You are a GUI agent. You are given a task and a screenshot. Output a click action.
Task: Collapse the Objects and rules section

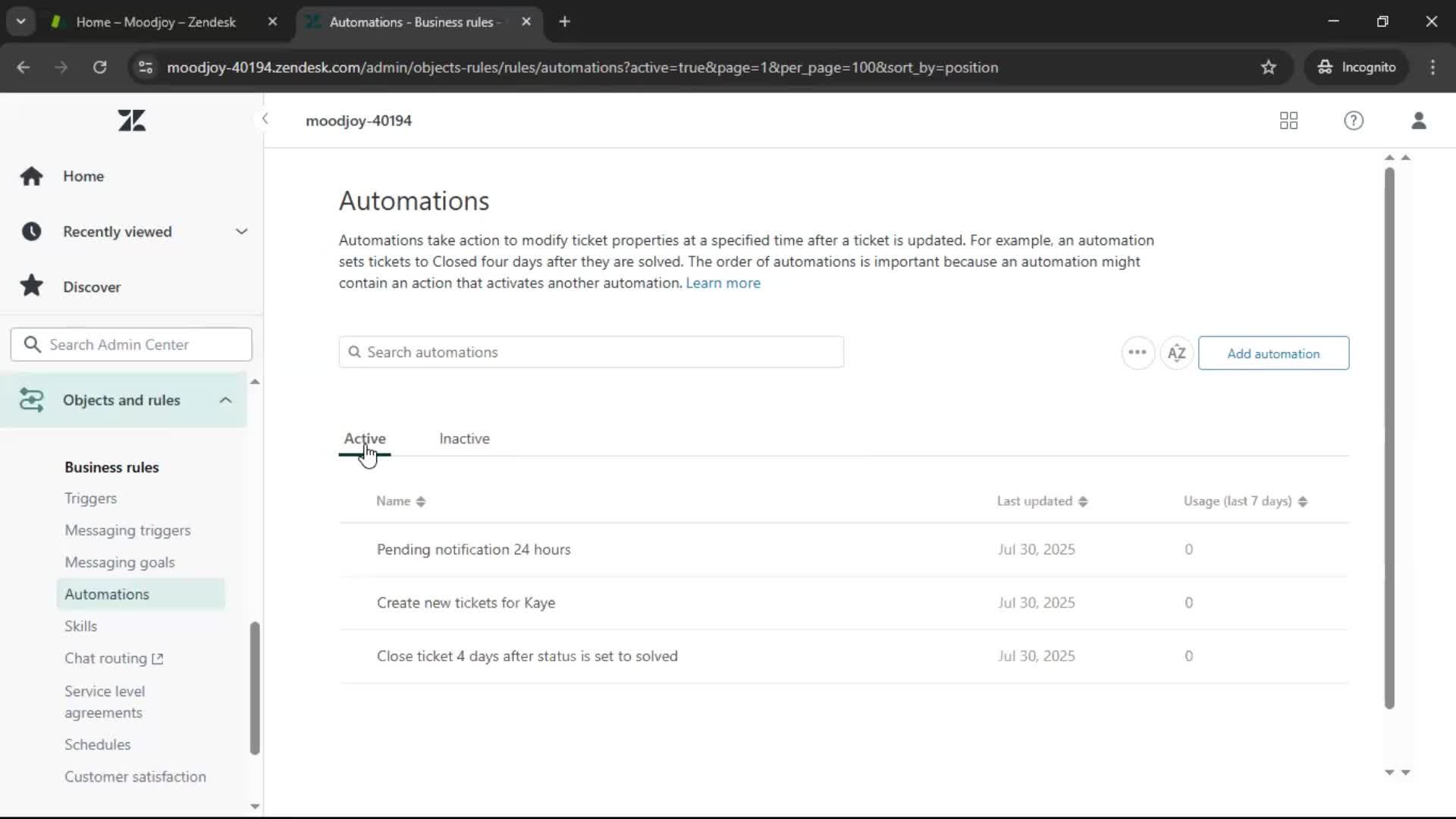coord(225,400)
